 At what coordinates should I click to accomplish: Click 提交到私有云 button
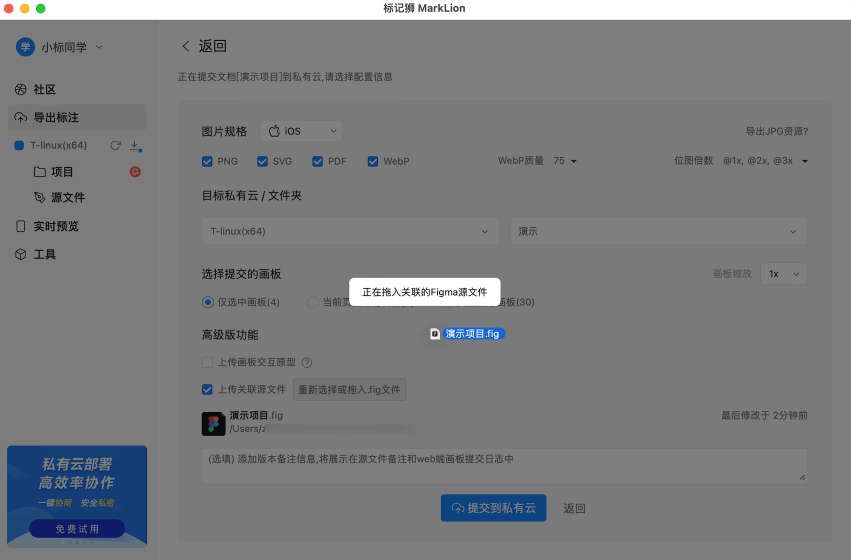click(493, 508)
